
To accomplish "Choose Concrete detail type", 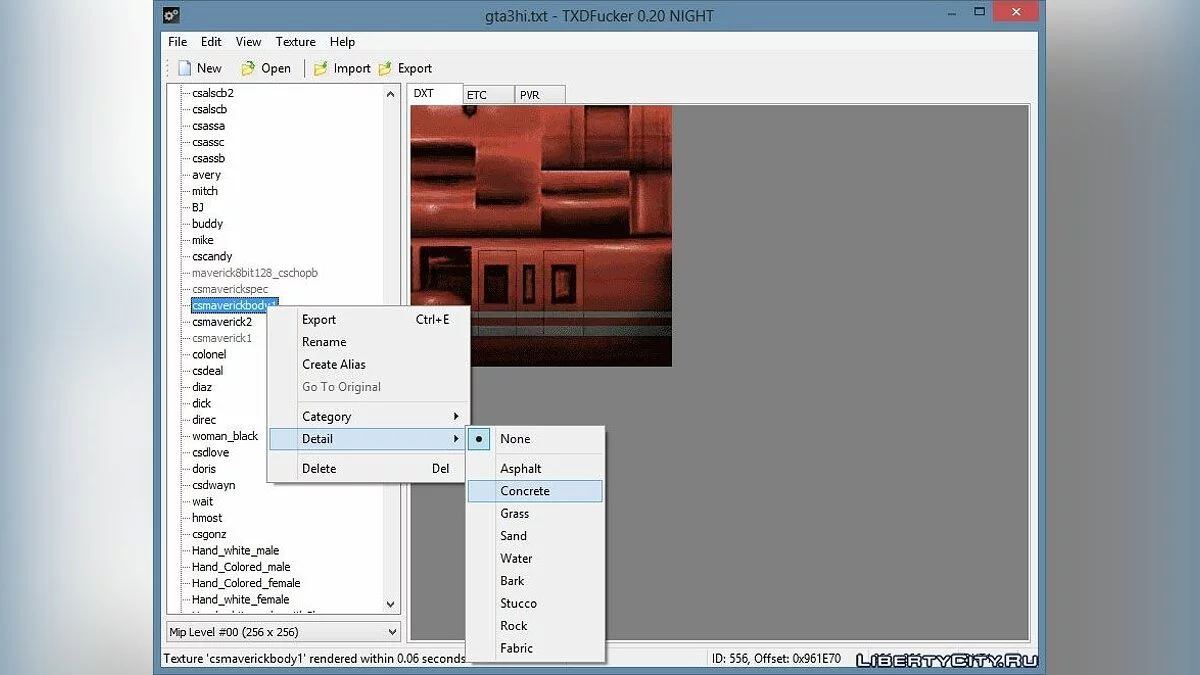I will click(x=525, y=491).
